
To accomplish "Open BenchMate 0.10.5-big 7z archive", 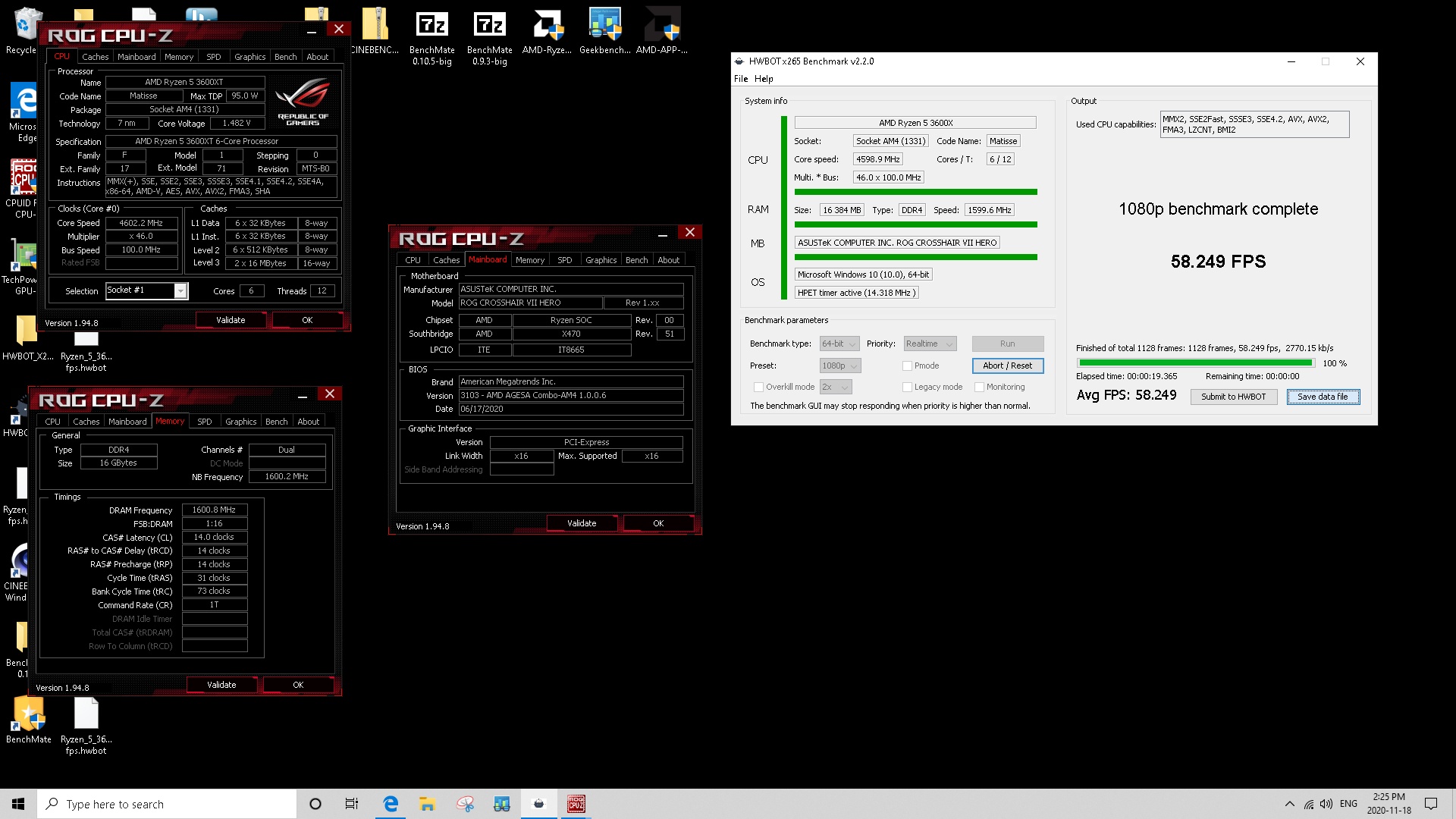I will click(432, 36).
